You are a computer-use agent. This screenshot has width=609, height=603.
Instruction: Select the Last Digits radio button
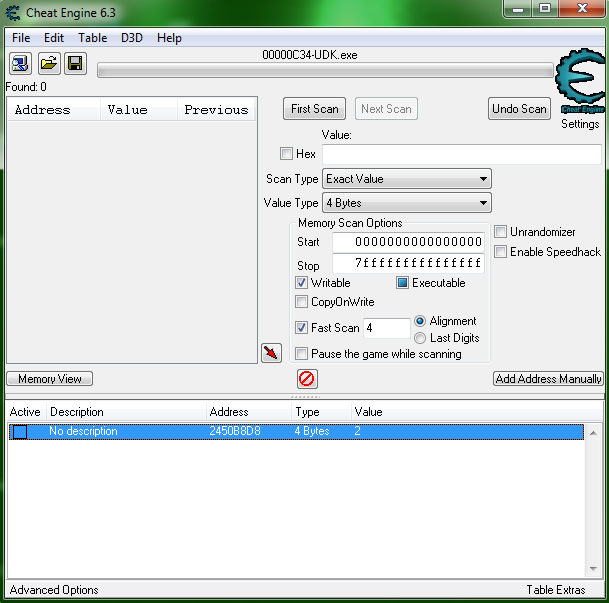419,338
